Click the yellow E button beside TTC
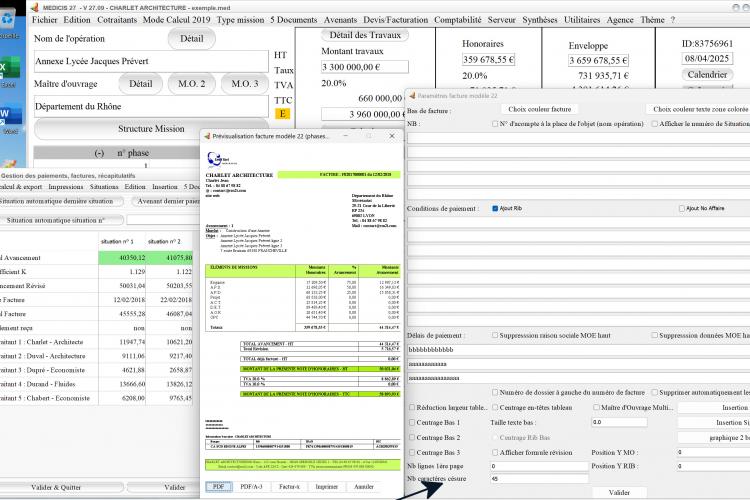Image resolution: width=750 pixels, height=500 pixels. coord(282,114)
